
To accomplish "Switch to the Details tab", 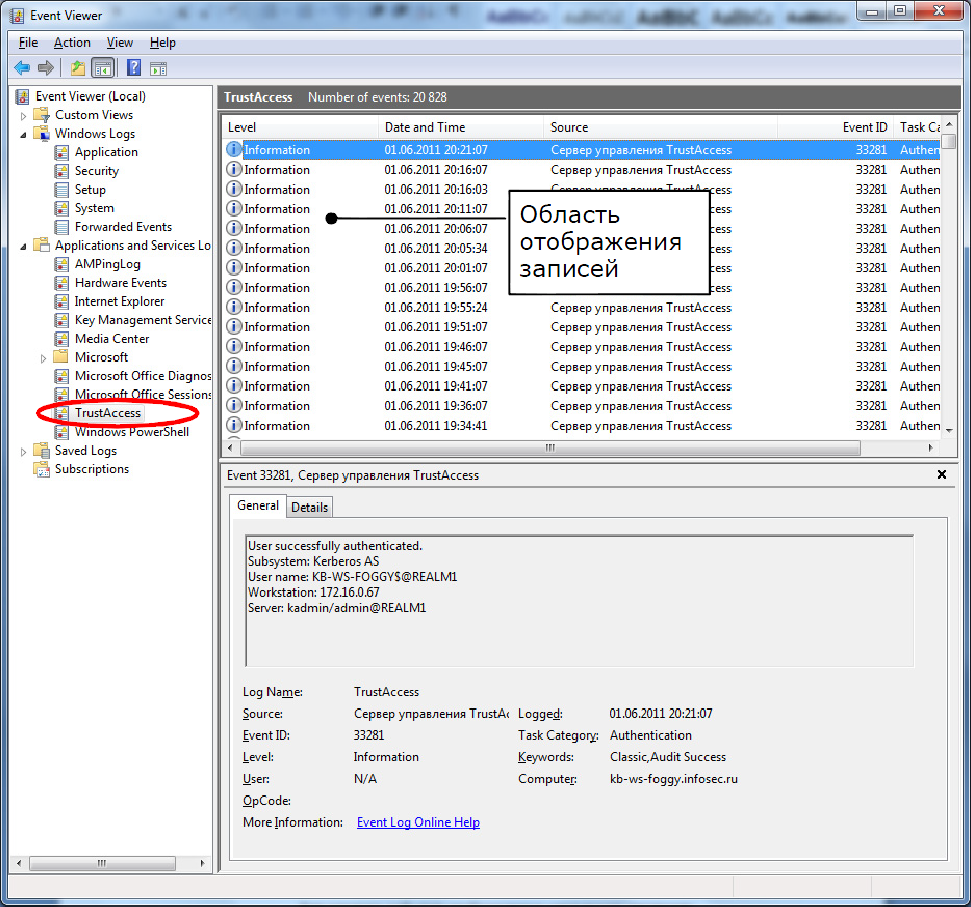I will 310,507.
